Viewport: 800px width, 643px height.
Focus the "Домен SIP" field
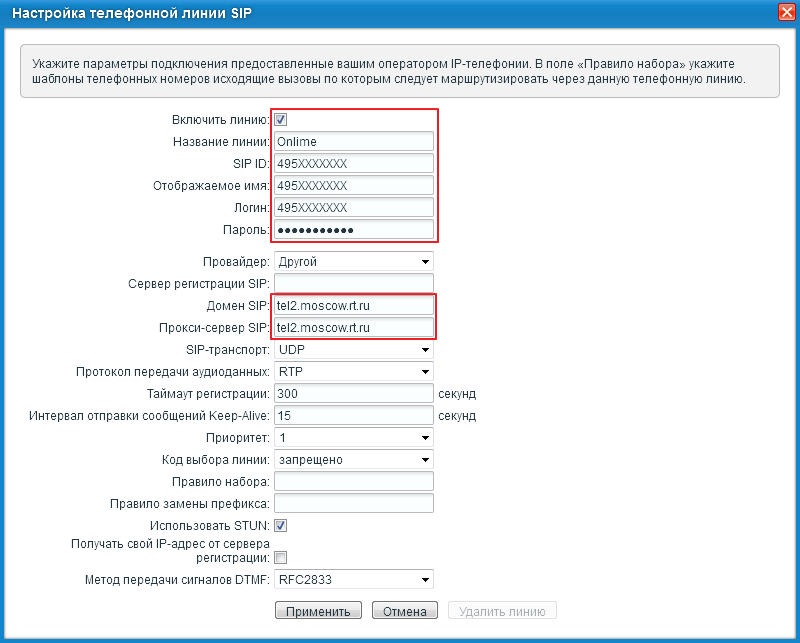[x=353, y=305]
